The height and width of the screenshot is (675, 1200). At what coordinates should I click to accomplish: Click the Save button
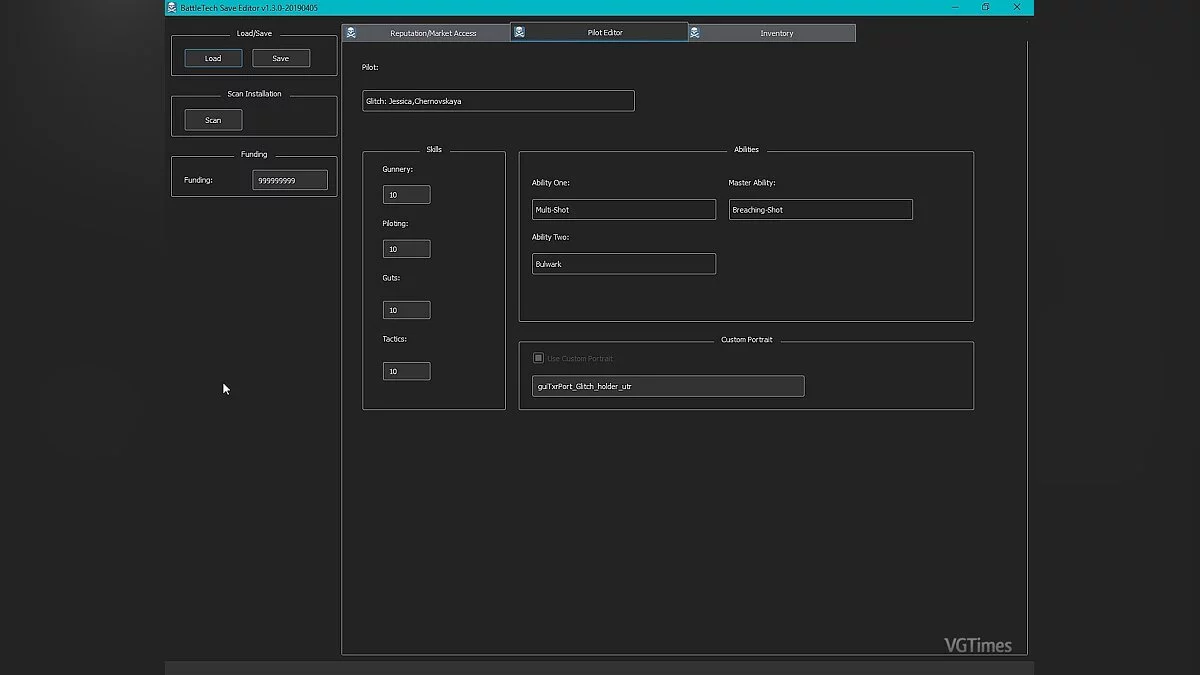281,58
